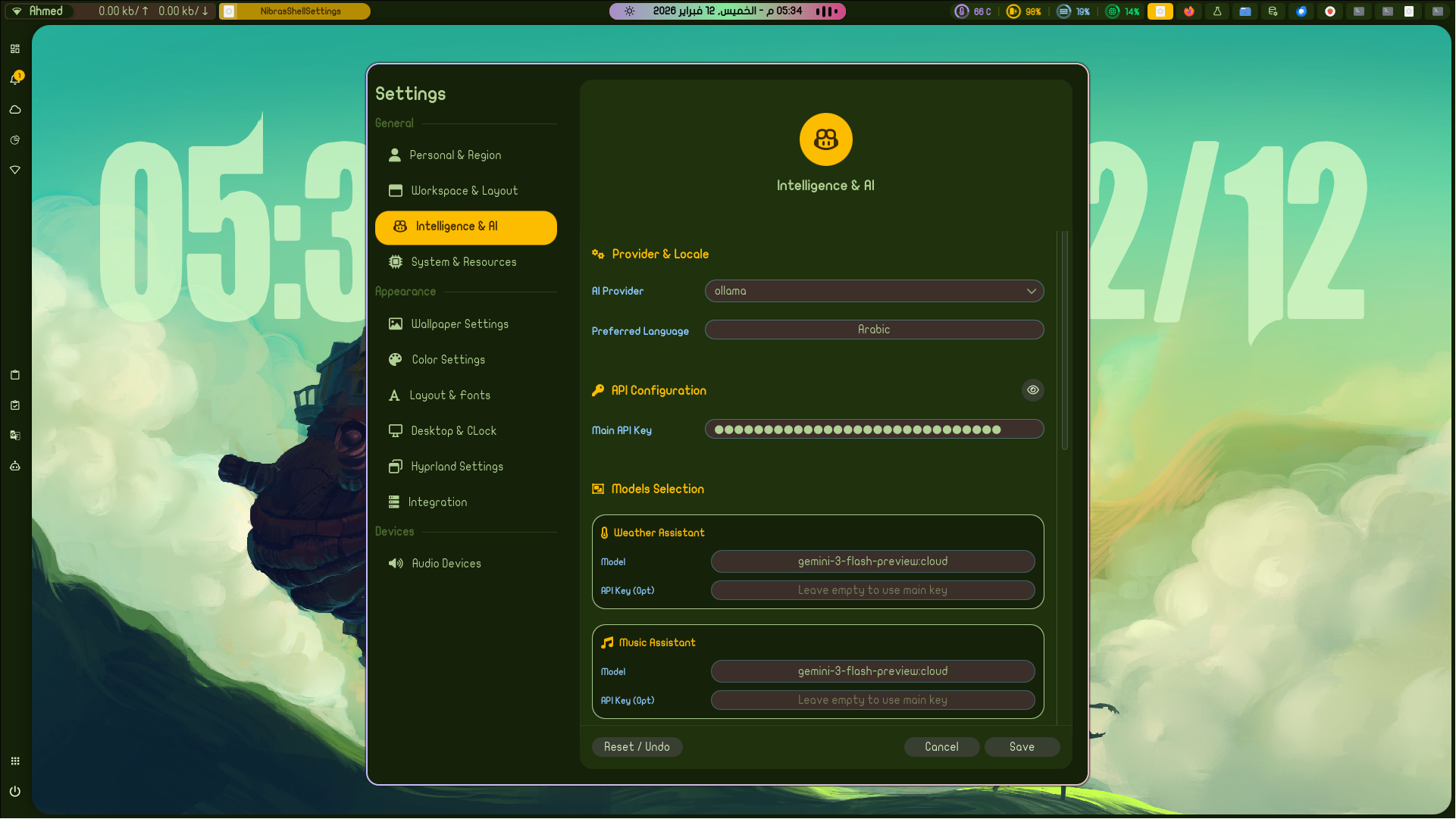
Task: Click the Preferred Language field showing Arabic
Action: [x=874, y=330]
